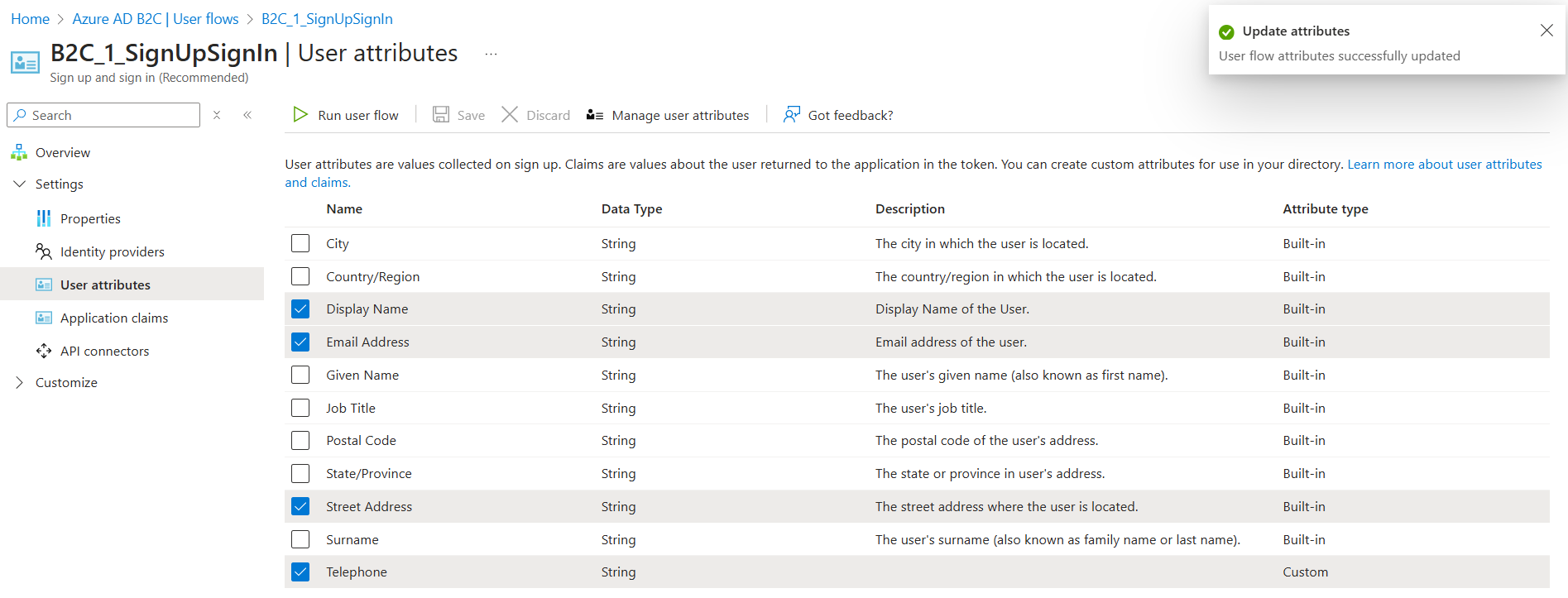This screenshot has height=598, width=1568.
Task: Uncheck the Telephone custom attribute
Action: point(300,572)
